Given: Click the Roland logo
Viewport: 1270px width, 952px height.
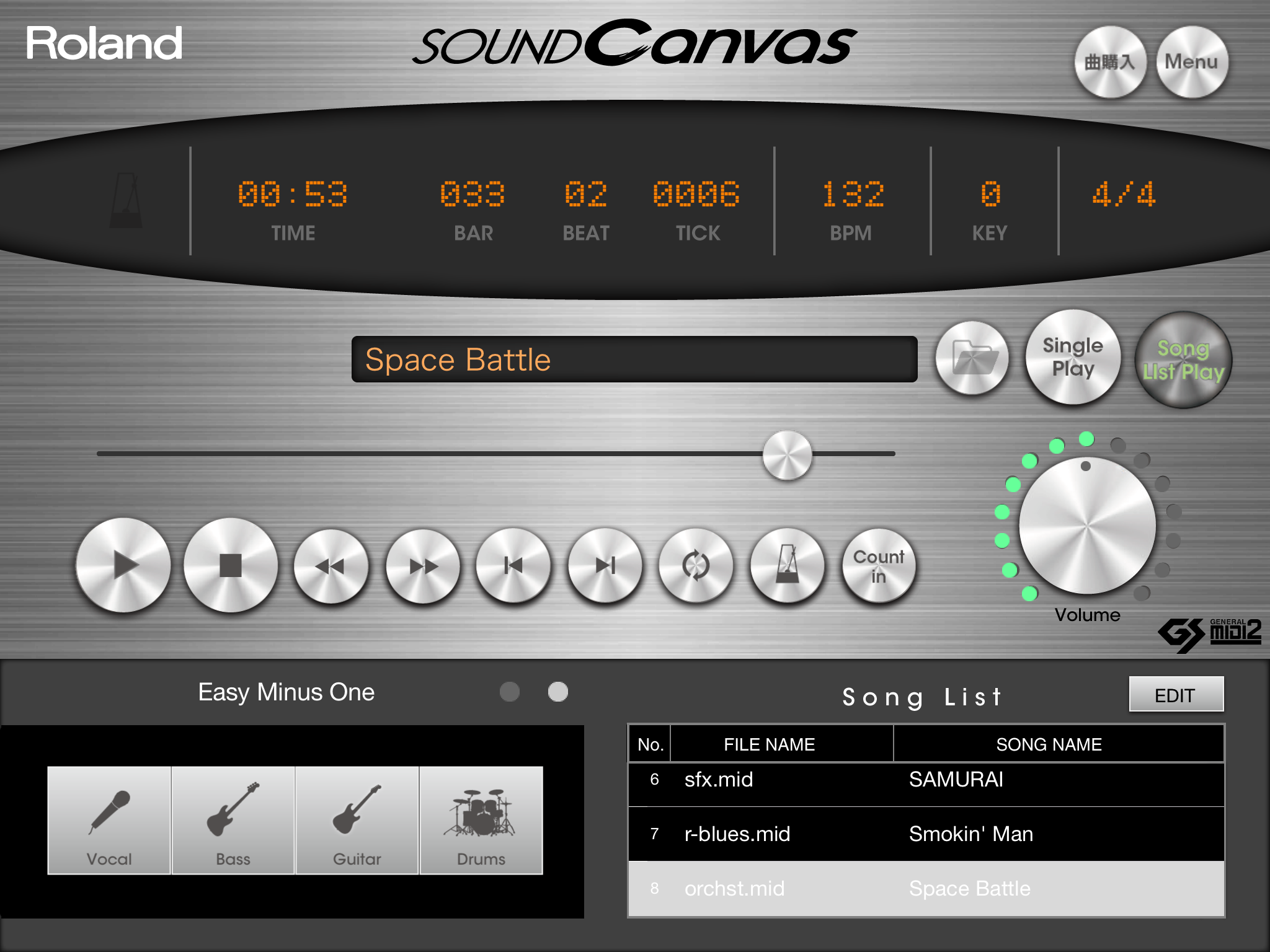Looking at the screenshot, I should [104, 43].
